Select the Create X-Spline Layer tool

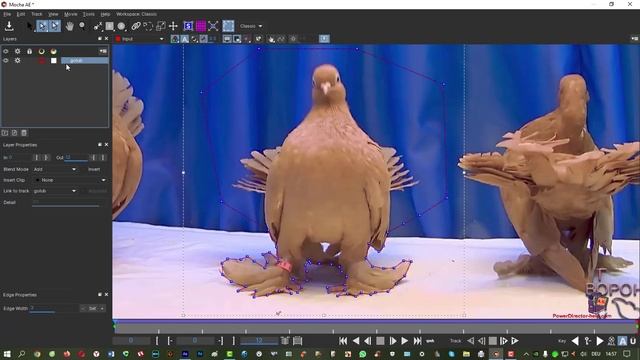(98, 26)
